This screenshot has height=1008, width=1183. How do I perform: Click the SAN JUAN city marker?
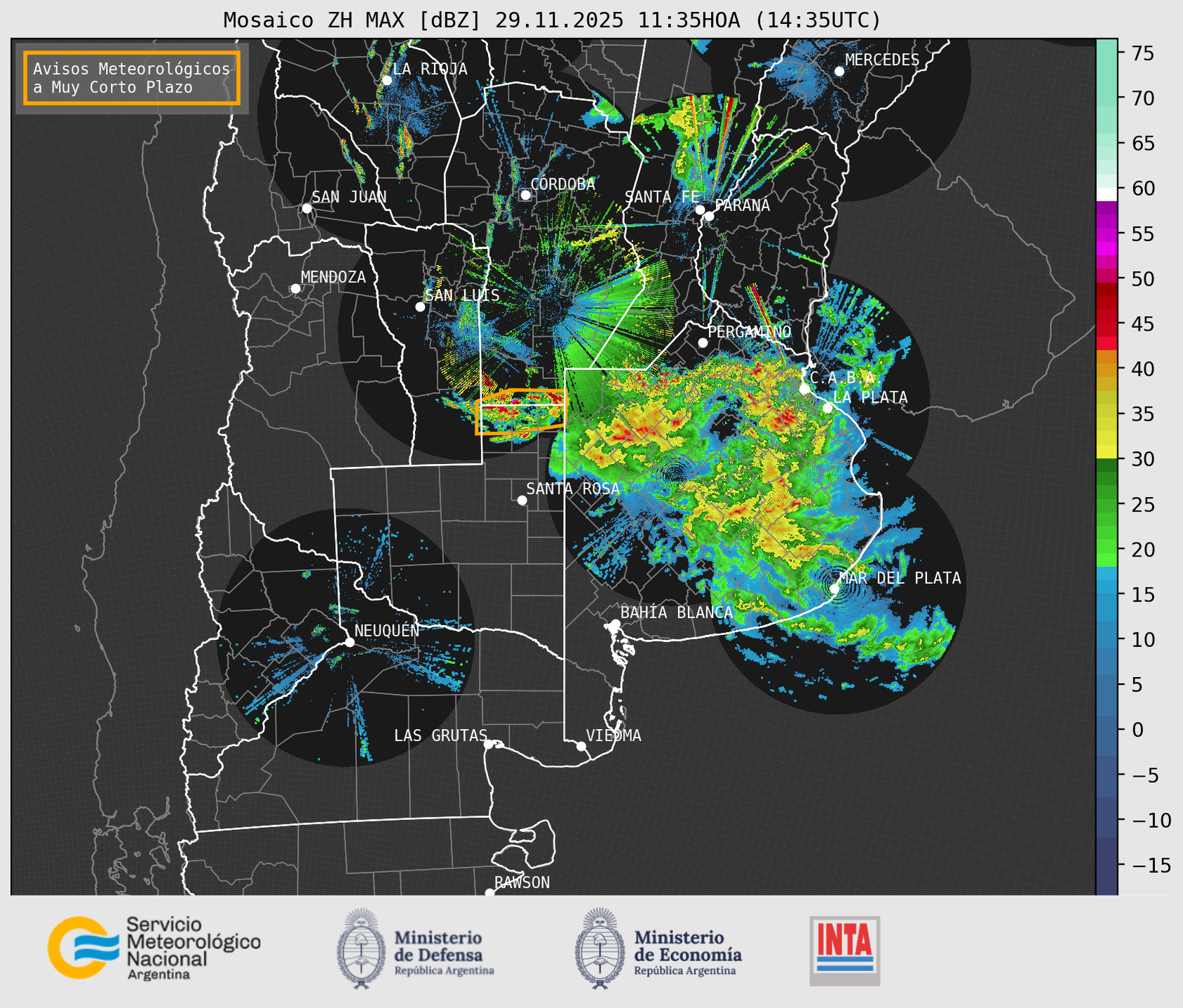(x=306, y=208)
